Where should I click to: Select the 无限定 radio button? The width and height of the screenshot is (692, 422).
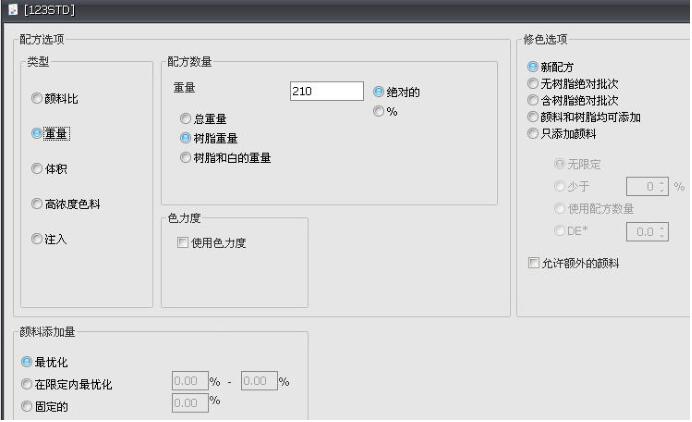pos(559,164)
